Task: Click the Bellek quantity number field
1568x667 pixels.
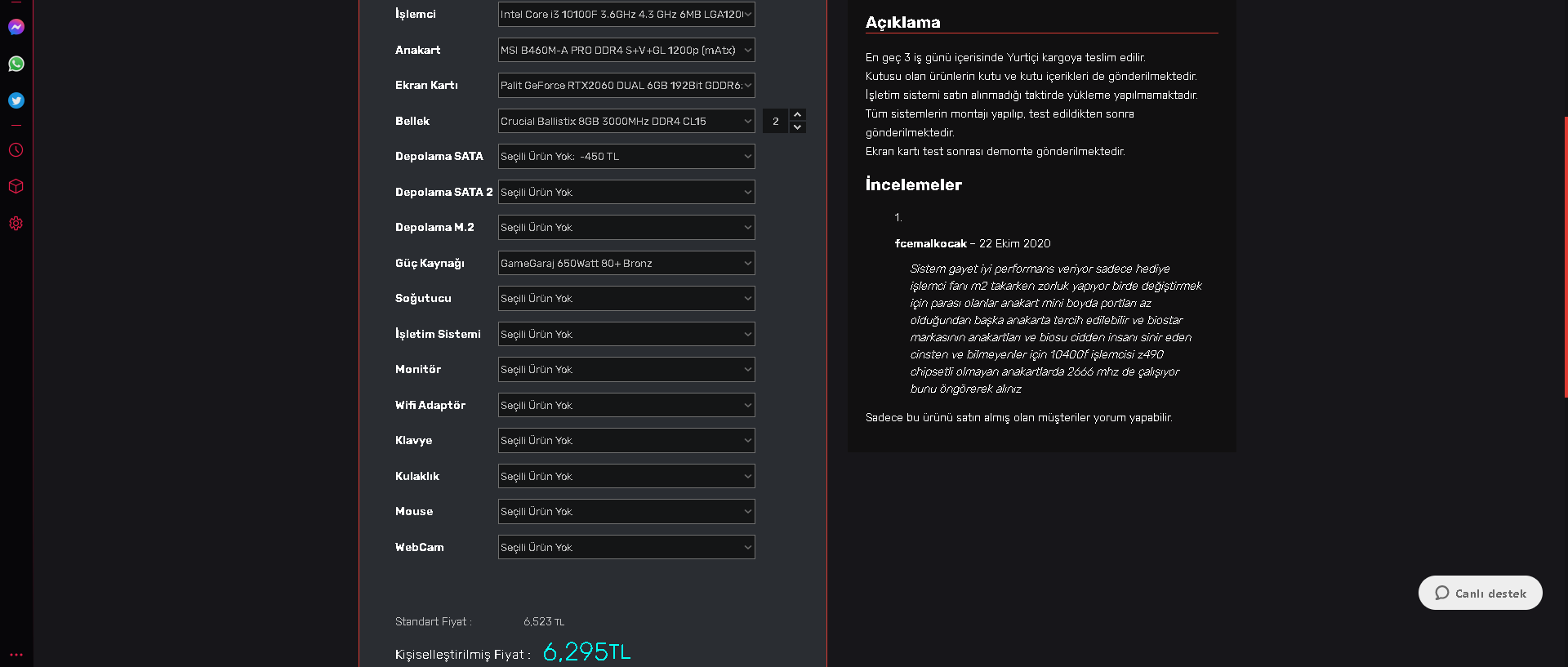Action: coord(776,122)
